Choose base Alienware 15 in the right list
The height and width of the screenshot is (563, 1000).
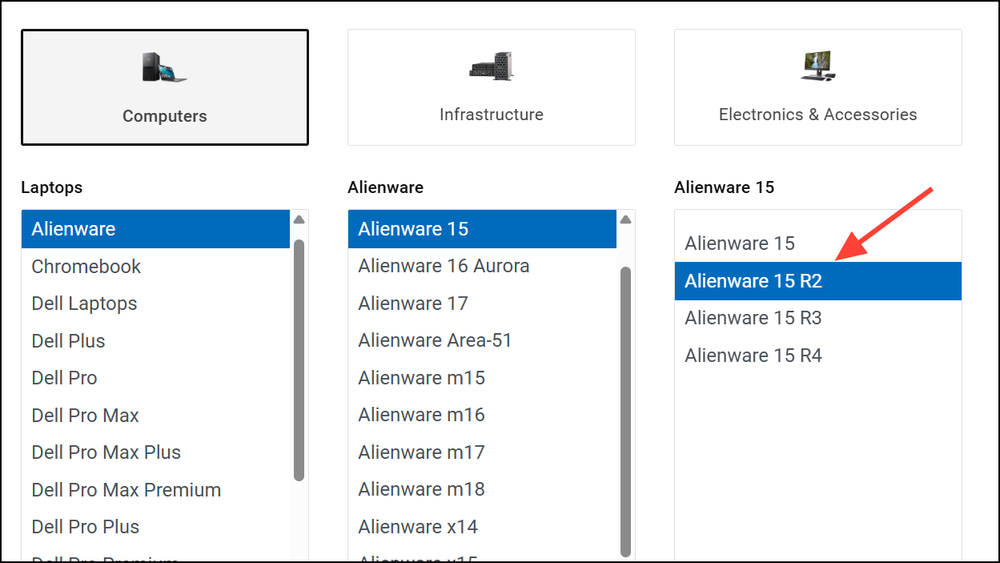pyautogui.click(x=818, y=244)
